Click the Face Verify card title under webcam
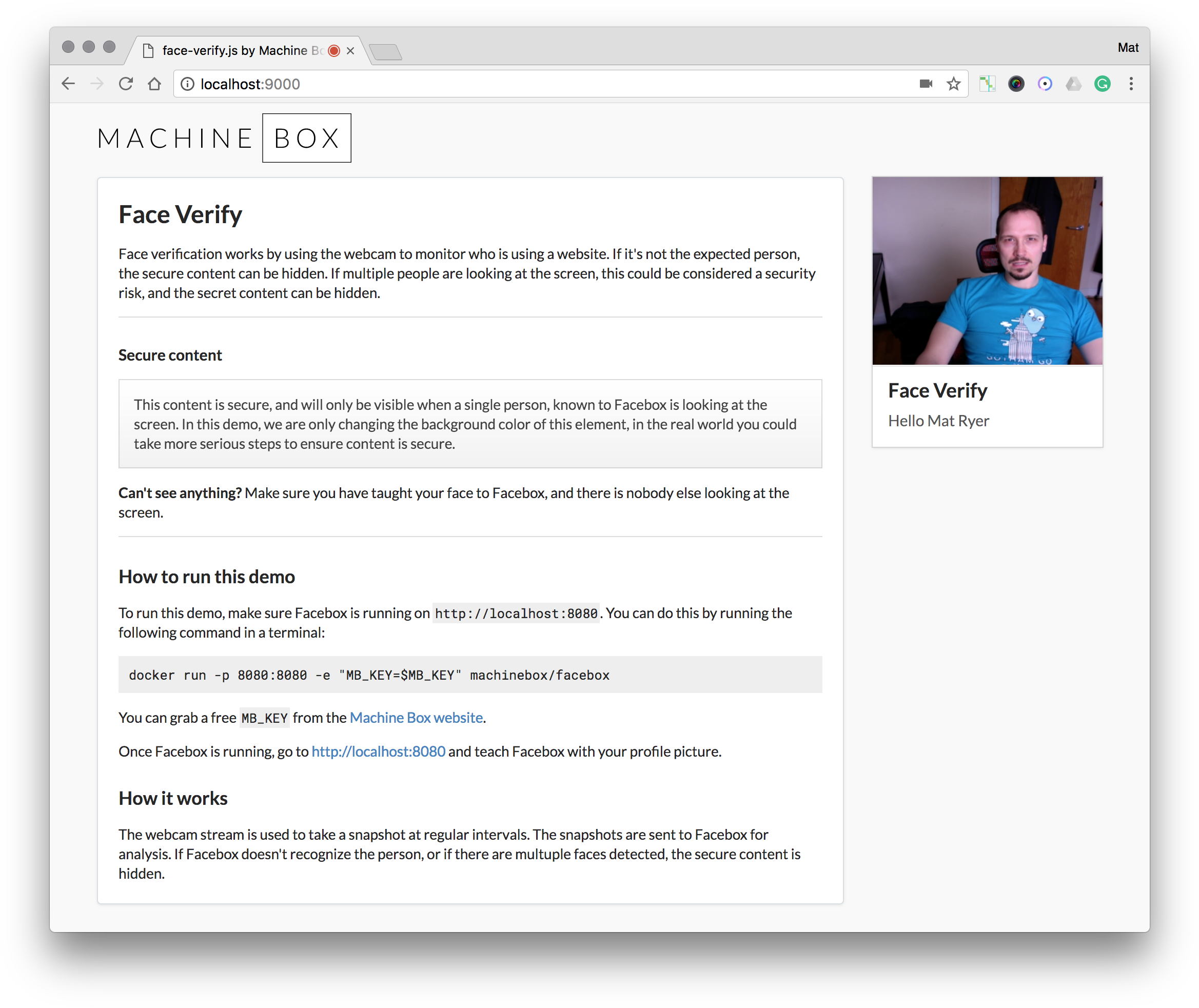Screen dimensions: 1199x1008 coord(937,390)
